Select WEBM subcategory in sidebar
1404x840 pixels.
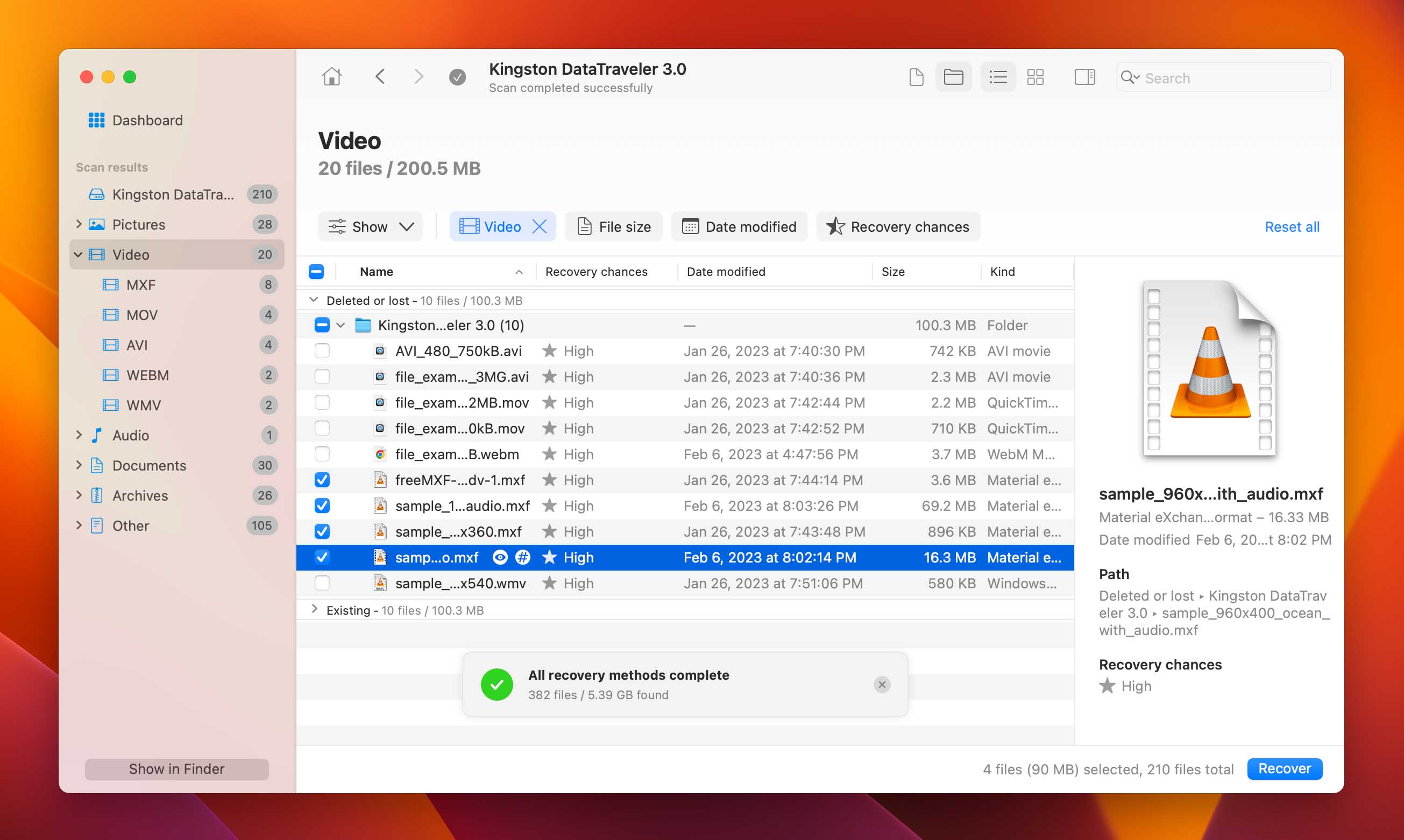coord(176,375)
